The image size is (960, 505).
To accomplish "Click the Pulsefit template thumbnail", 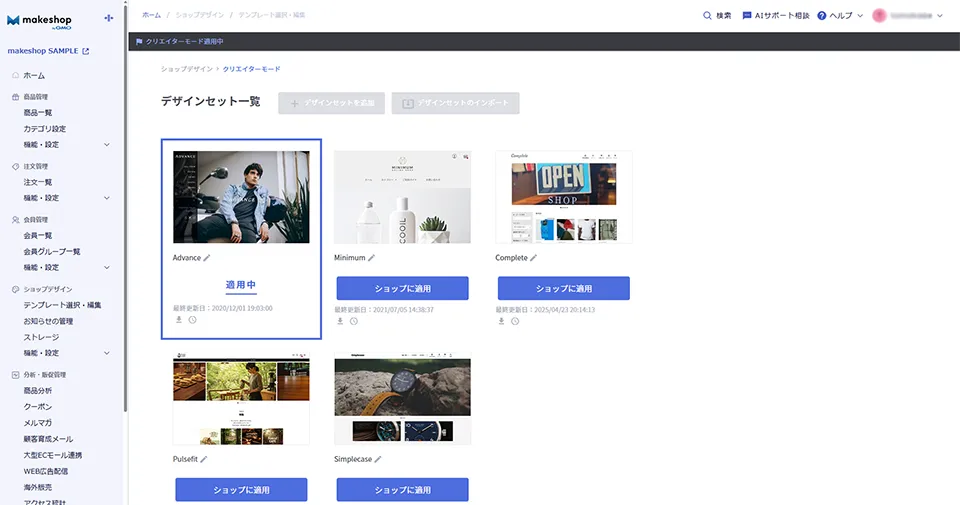I will [241, 398].
